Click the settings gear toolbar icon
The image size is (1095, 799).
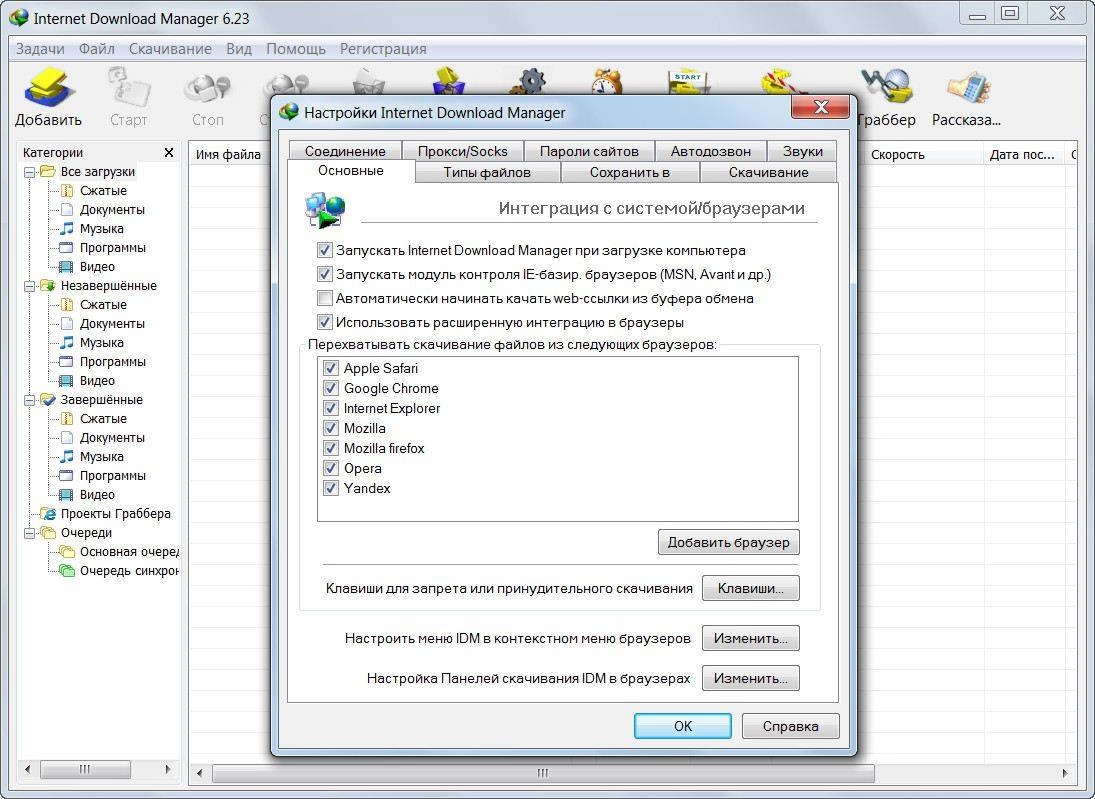pos(529,81)
